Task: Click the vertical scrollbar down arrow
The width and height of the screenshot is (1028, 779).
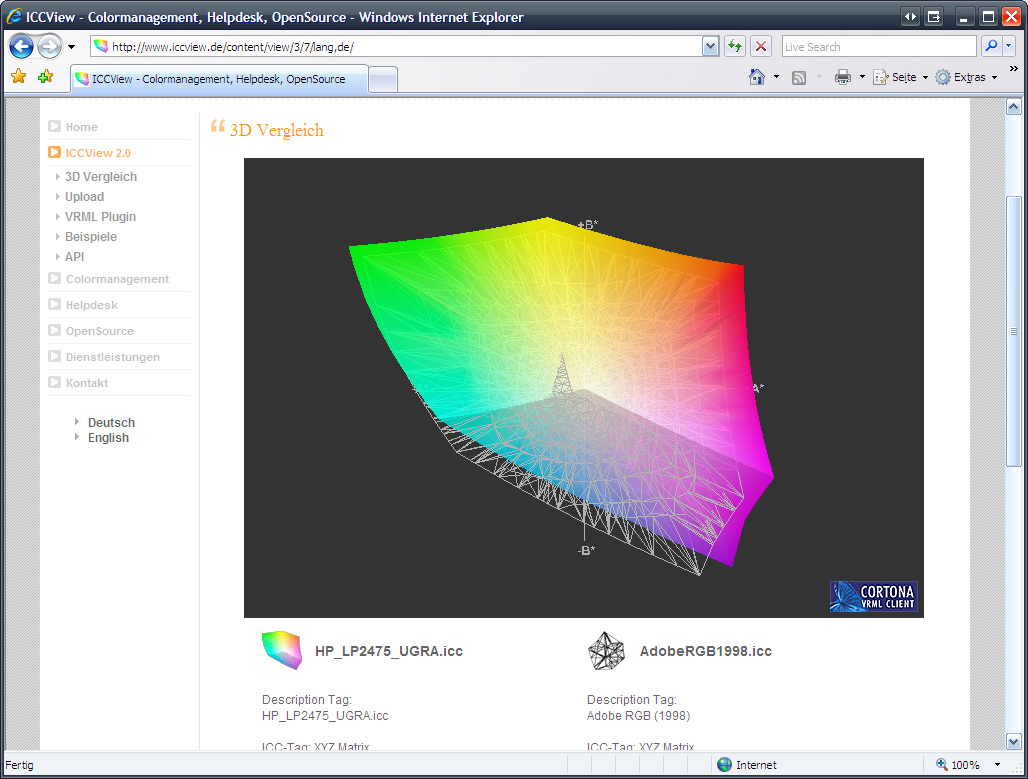Action: 1013,739
